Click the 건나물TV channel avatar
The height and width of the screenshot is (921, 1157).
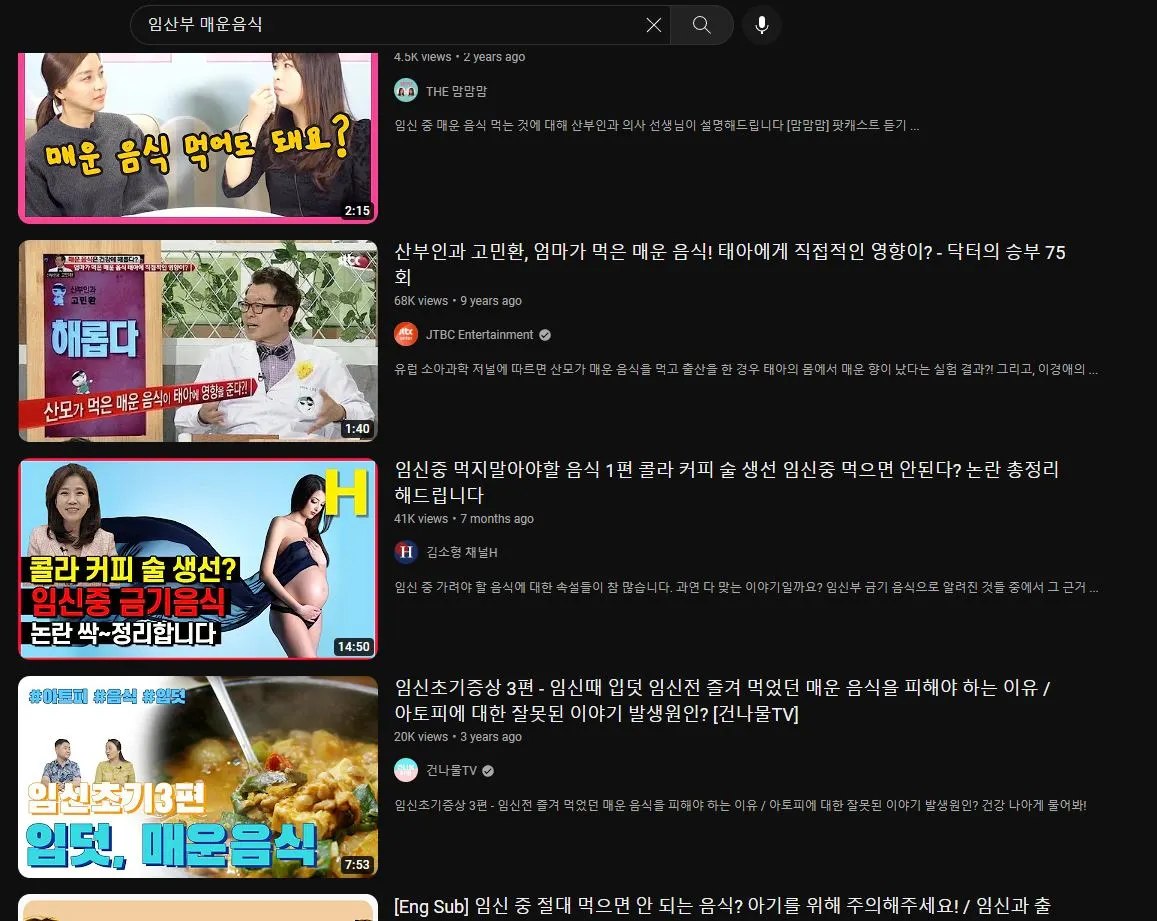(x=406, y=770)
